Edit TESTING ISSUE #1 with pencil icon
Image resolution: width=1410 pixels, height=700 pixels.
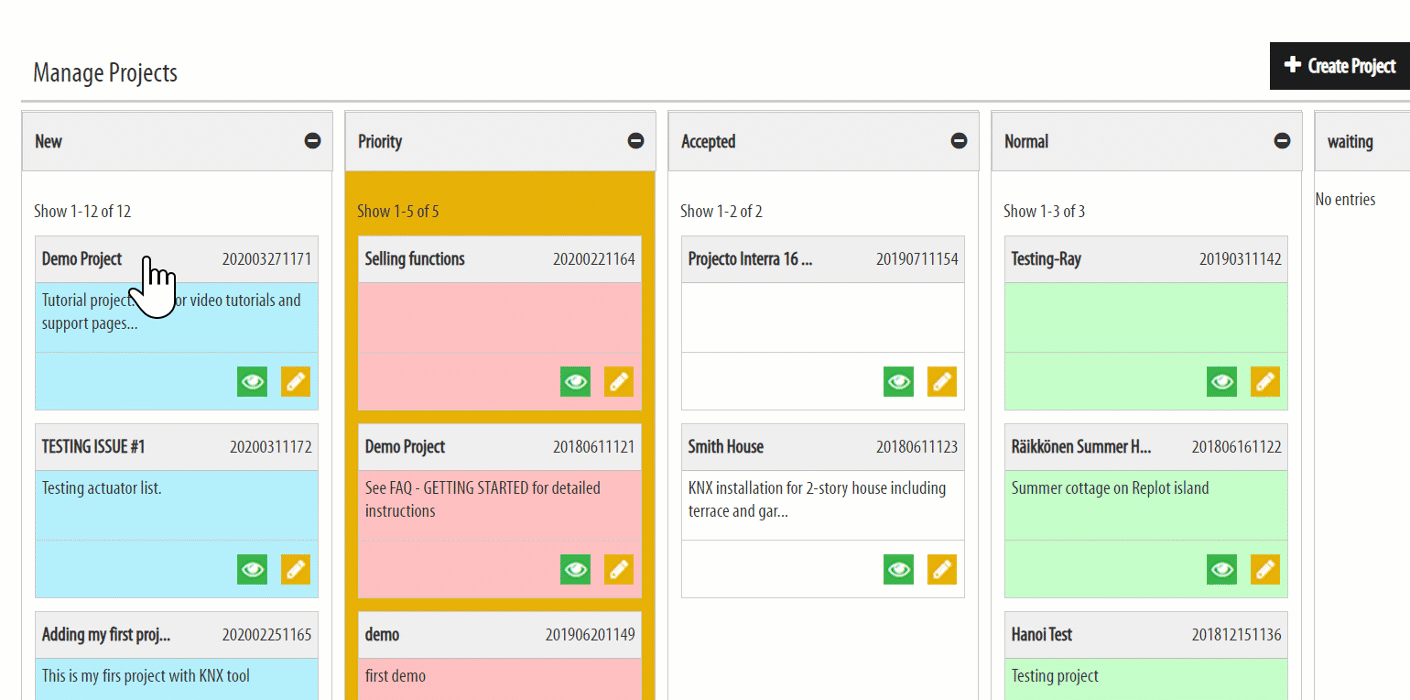tap(296, 569)
